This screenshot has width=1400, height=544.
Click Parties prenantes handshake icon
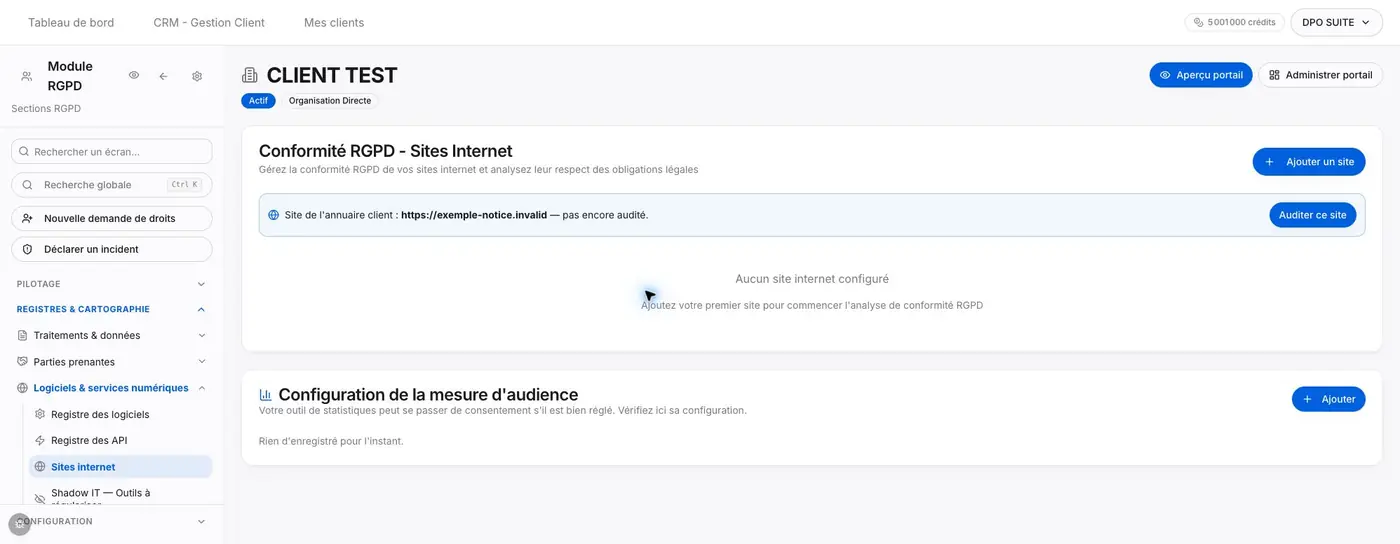[x=23, y=362]
